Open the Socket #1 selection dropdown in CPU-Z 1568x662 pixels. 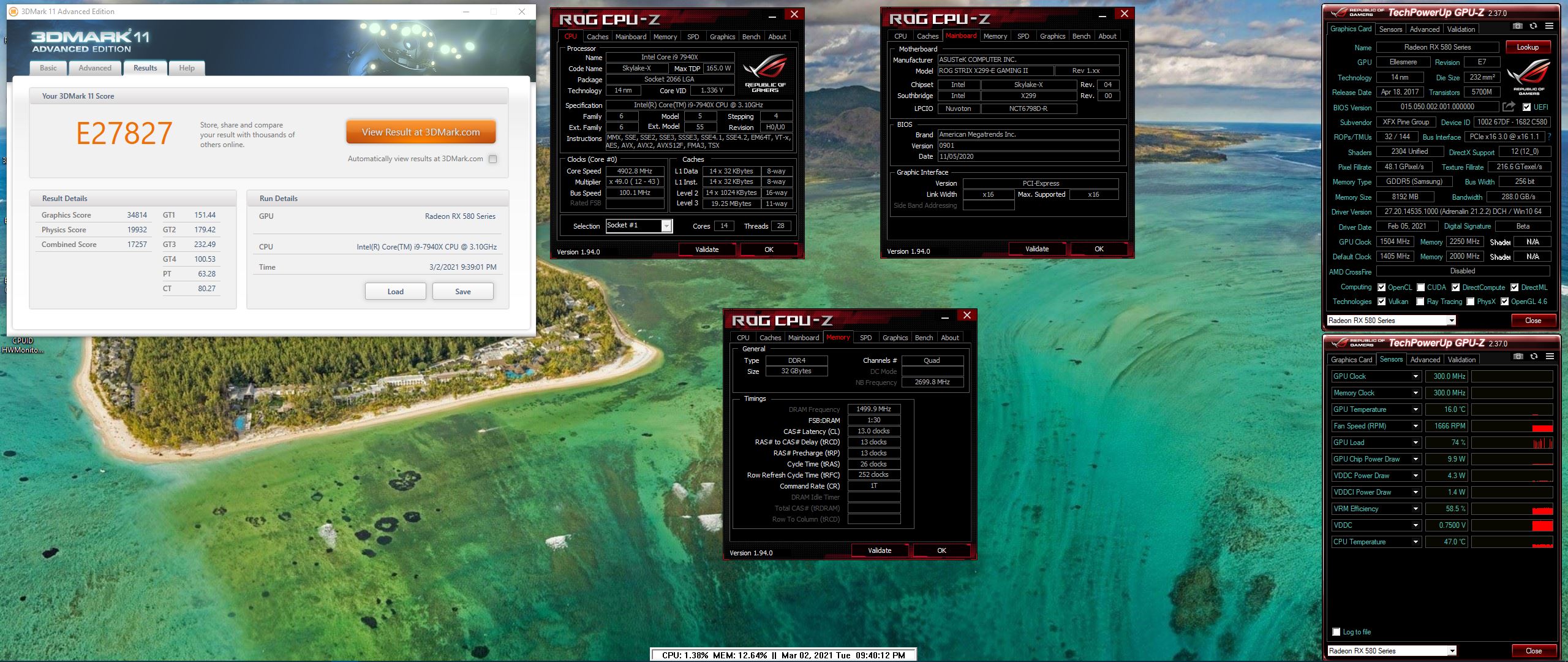666,226
